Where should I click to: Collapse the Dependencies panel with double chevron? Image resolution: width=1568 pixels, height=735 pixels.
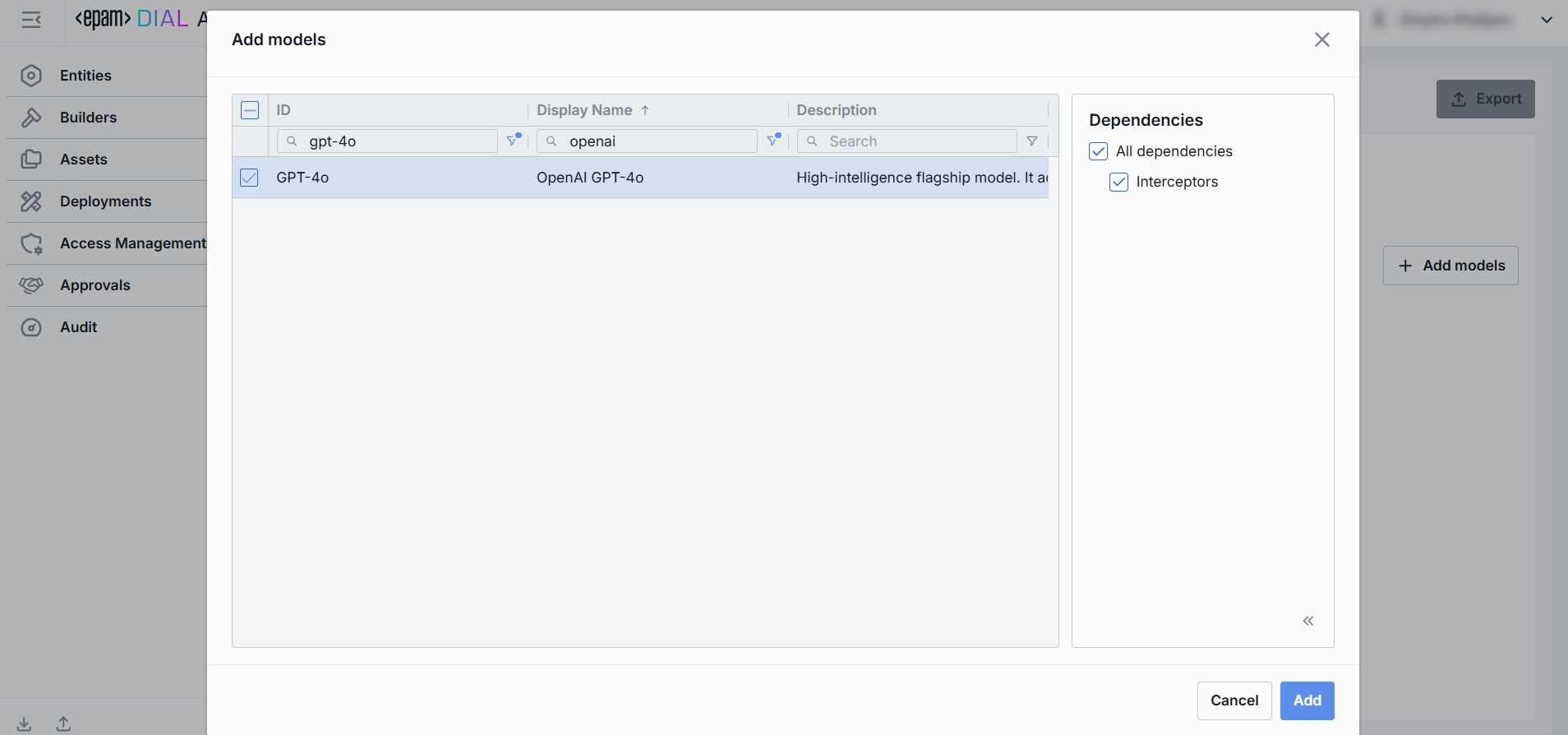[x=1307, y=621]
